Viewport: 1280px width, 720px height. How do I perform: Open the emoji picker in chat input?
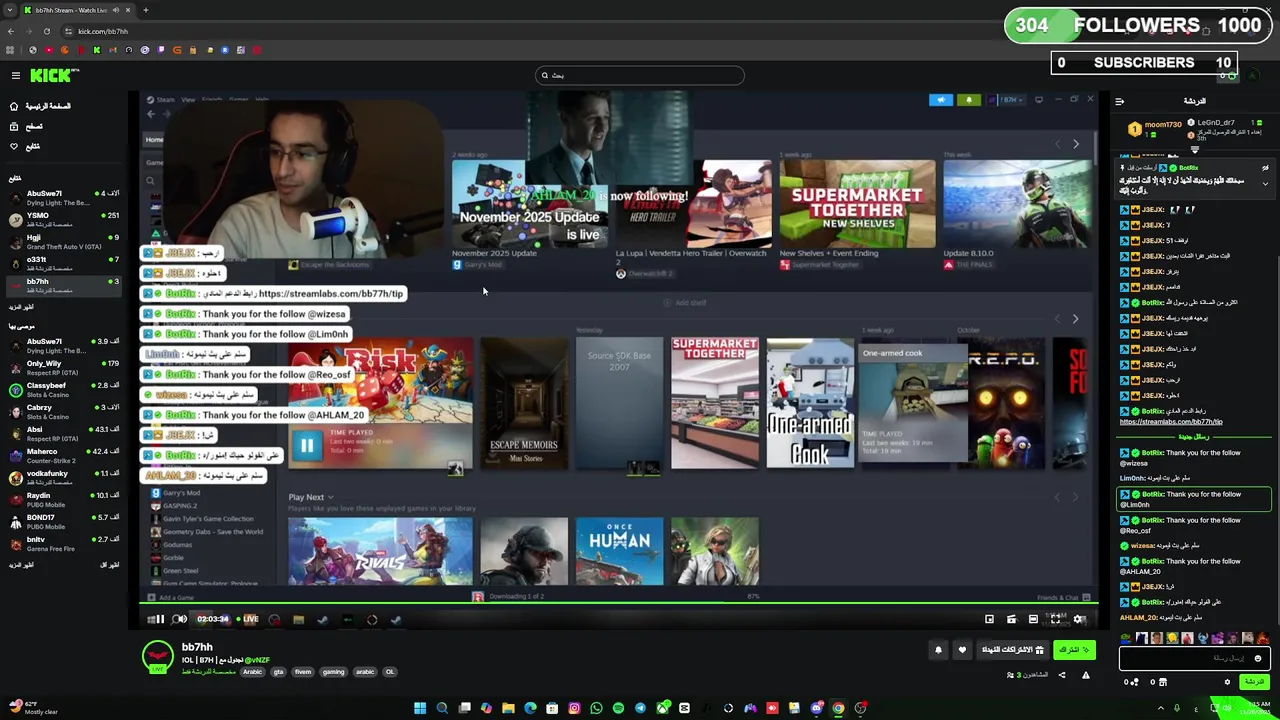[x=1258, y=658]
